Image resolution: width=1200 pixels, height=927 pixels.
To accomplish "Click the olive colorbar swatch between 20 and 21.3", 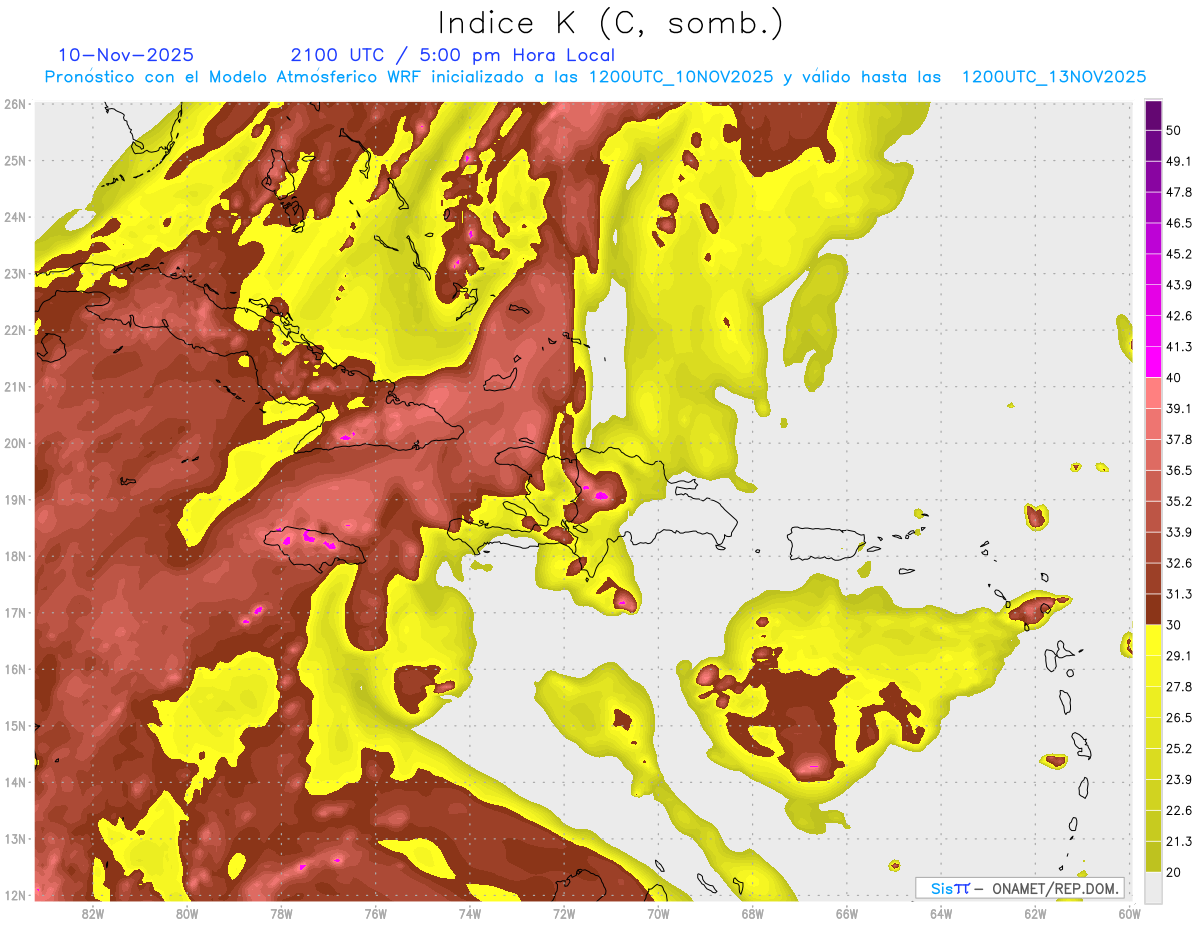I will 1153,857.
